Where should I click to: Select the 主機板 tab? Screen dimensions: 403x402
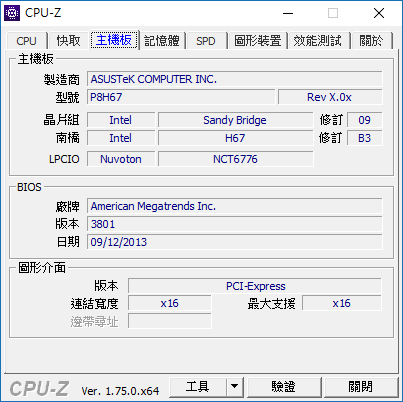[x=114, y=40]
